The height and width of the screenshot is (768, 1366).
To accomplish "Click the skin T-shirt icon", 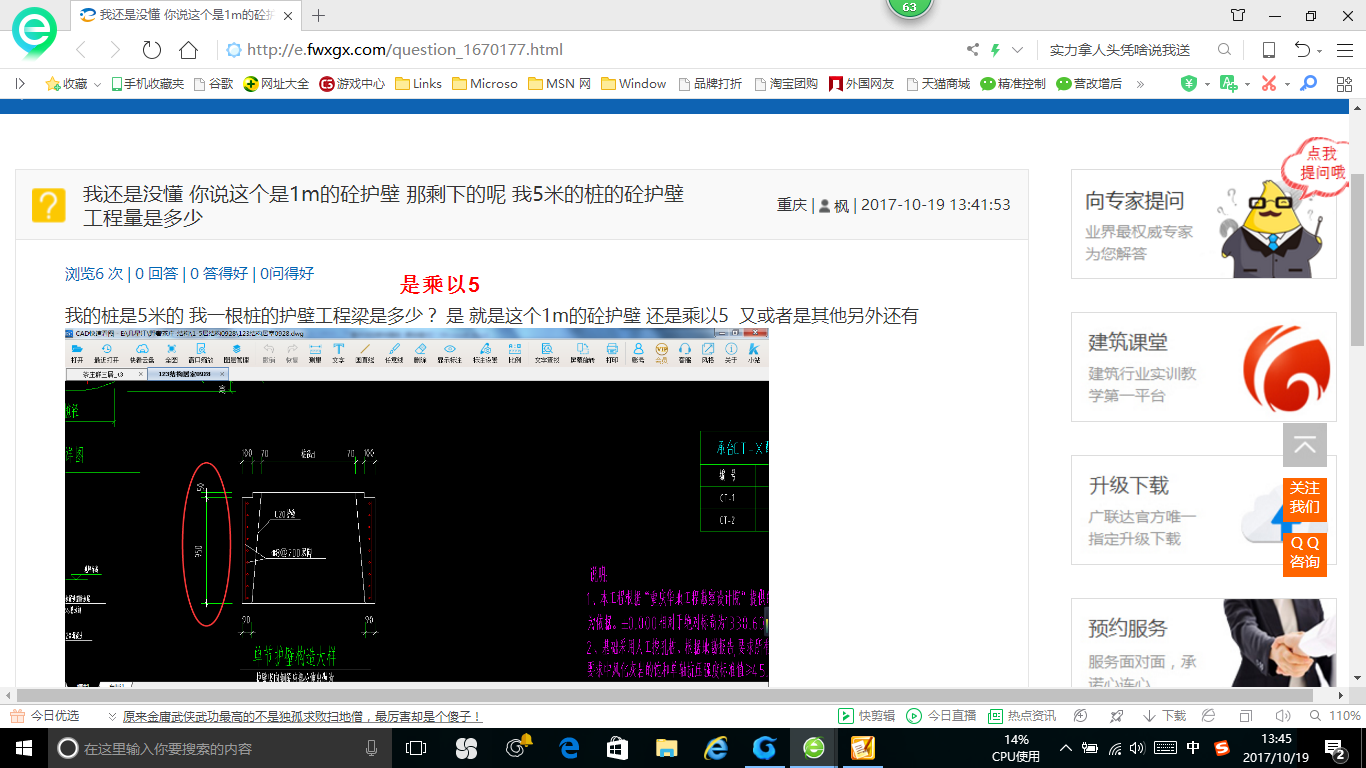I will (x=1238, y=15).
